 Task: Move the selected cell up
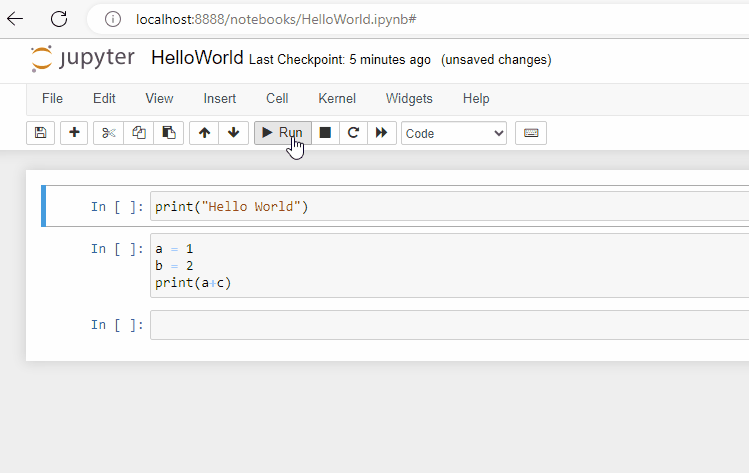204,133
